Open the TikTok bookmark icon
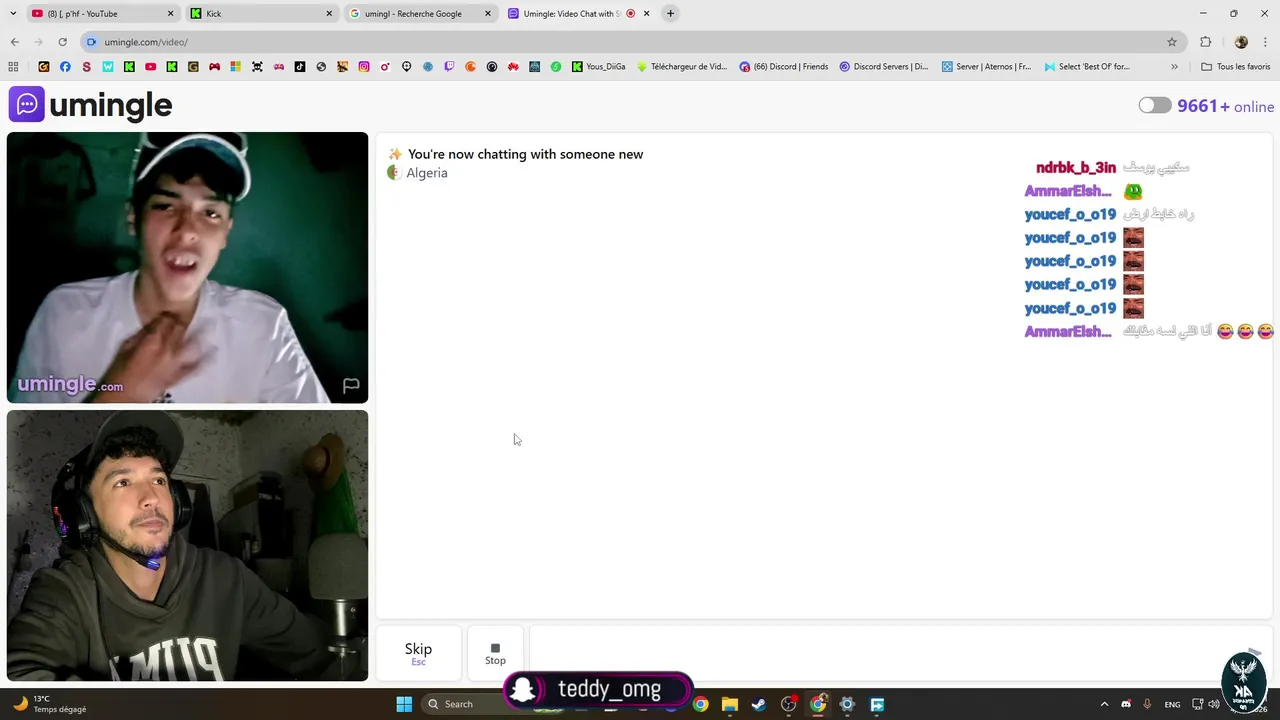This screenshot has height=720, width=1280. pos(300,67)
